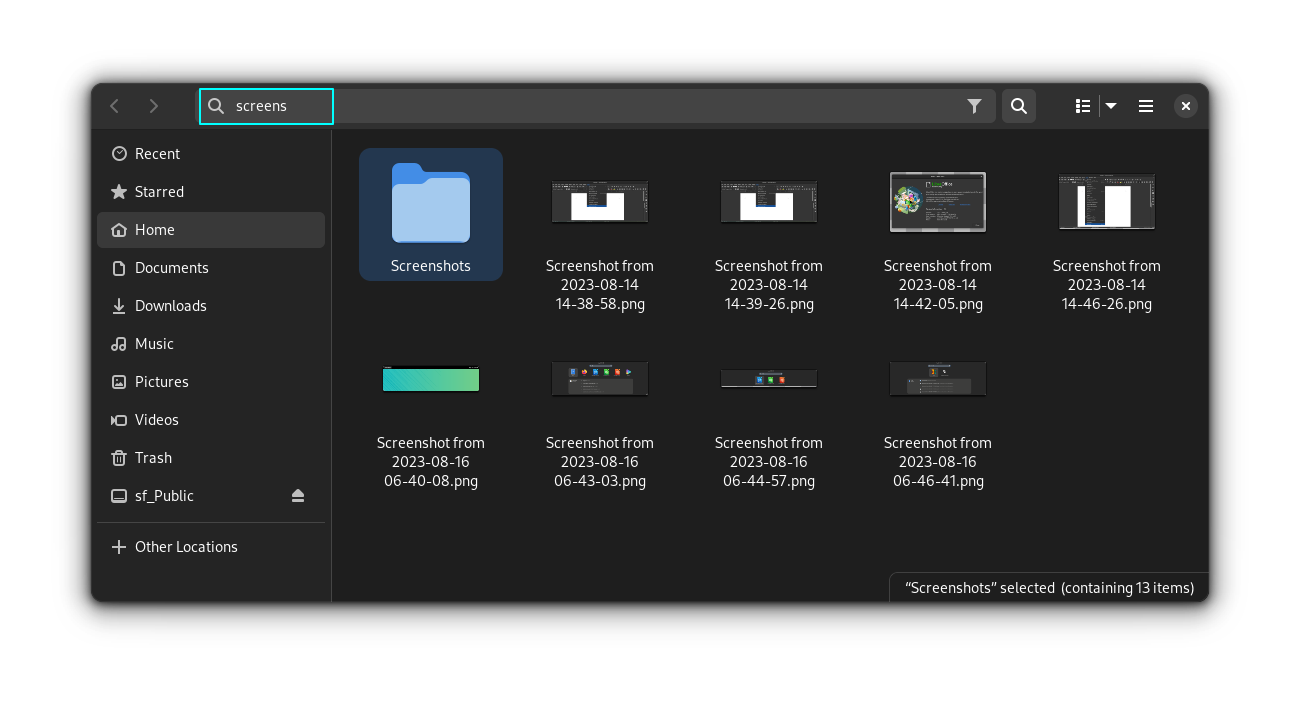Go forward using the forward arrow
The image size is (1300, 701).
153,106
